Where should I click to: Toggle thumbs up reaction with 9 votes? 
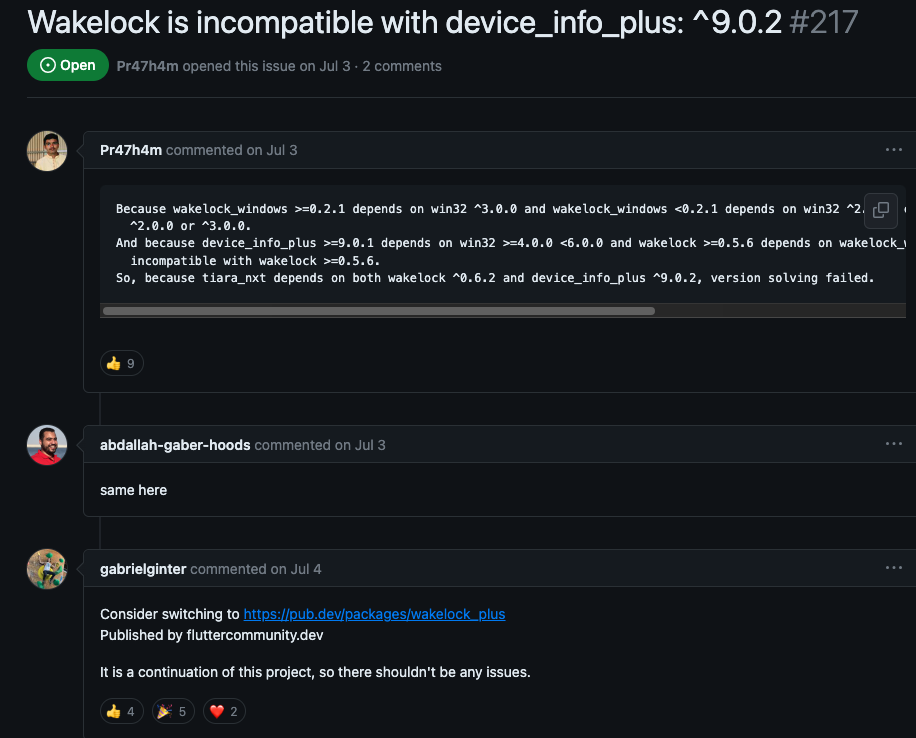coord(121,363)
